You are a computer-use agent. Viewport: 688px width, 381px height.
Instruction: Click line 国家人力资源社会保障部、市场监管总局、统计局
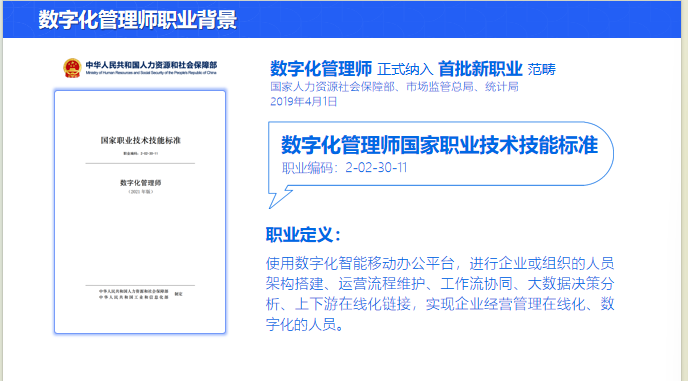coord(394,86)
